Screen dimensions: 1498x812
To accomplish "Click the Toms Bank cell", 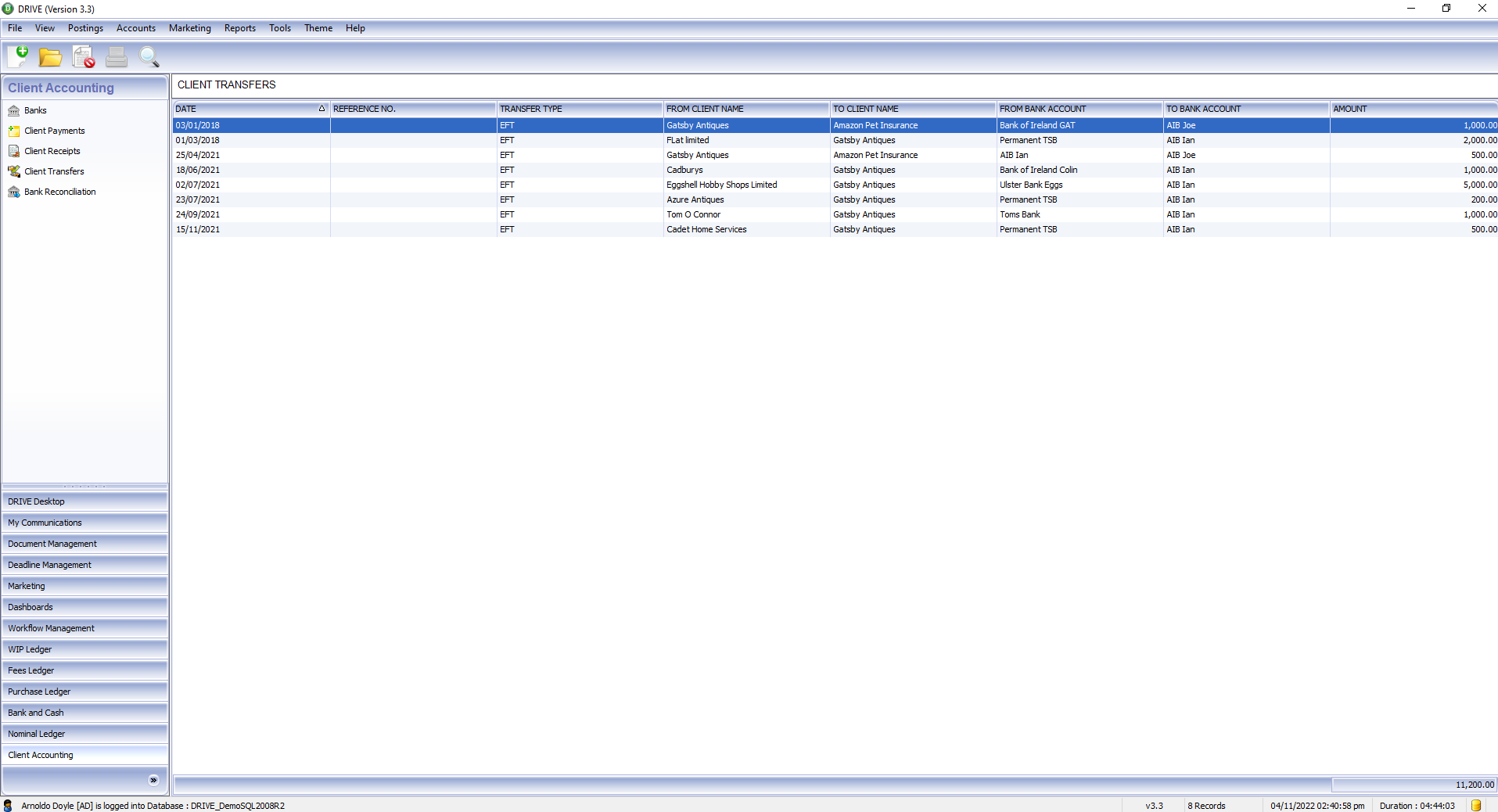I will (x=1079, y=214).
